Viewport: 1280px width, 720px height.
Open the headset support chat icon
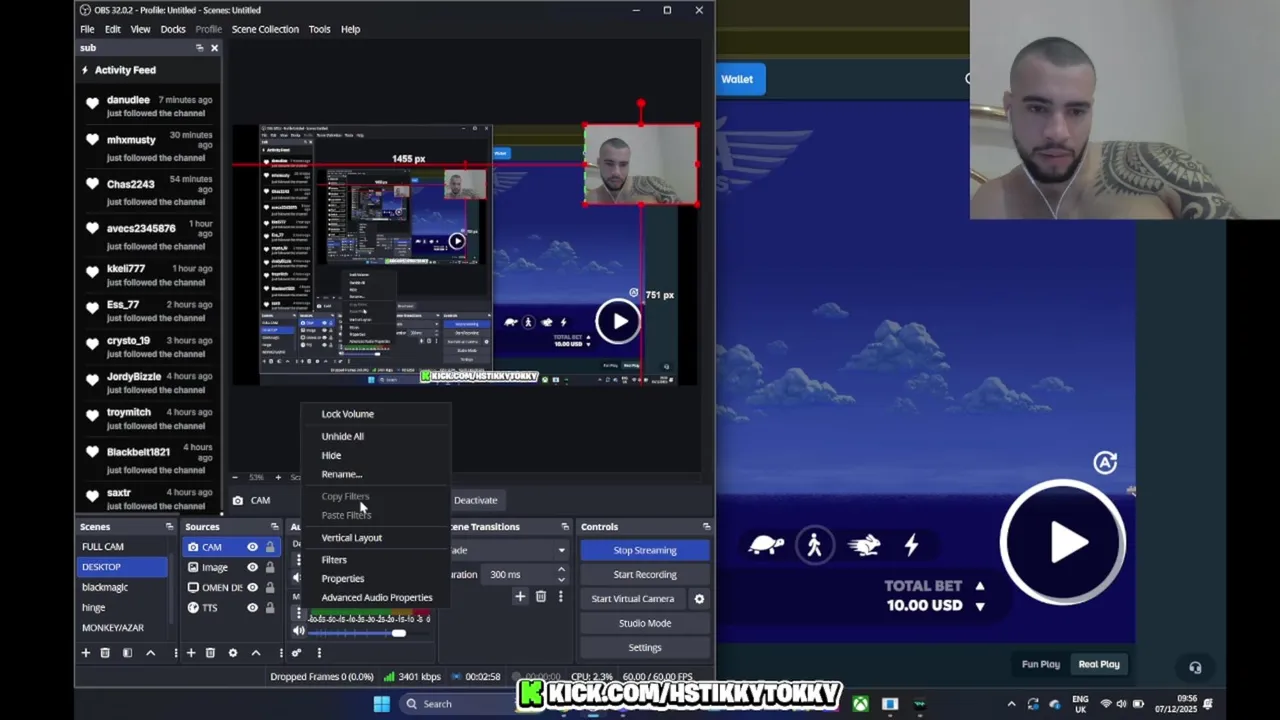tap(1195, 668)
